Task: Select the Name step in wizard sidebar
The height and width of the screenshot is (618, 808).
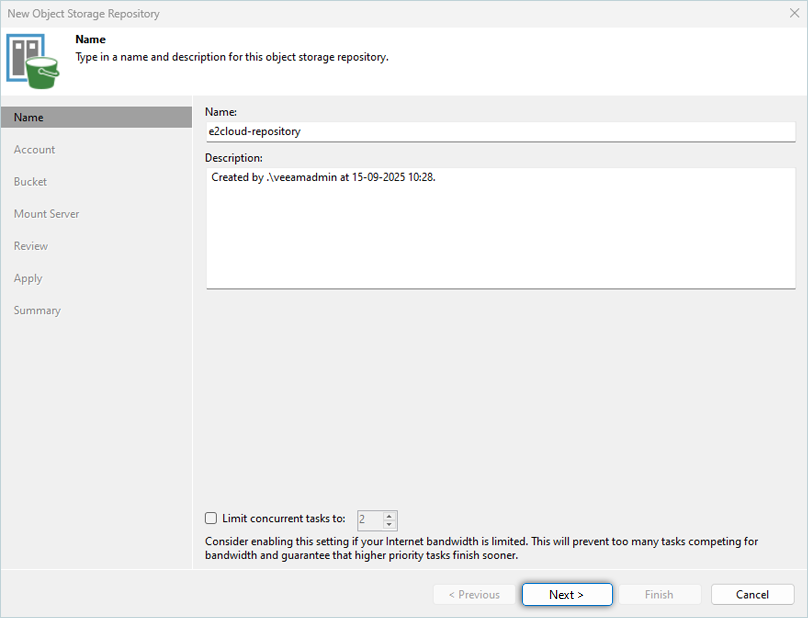Action: click(x=29, y=117)
